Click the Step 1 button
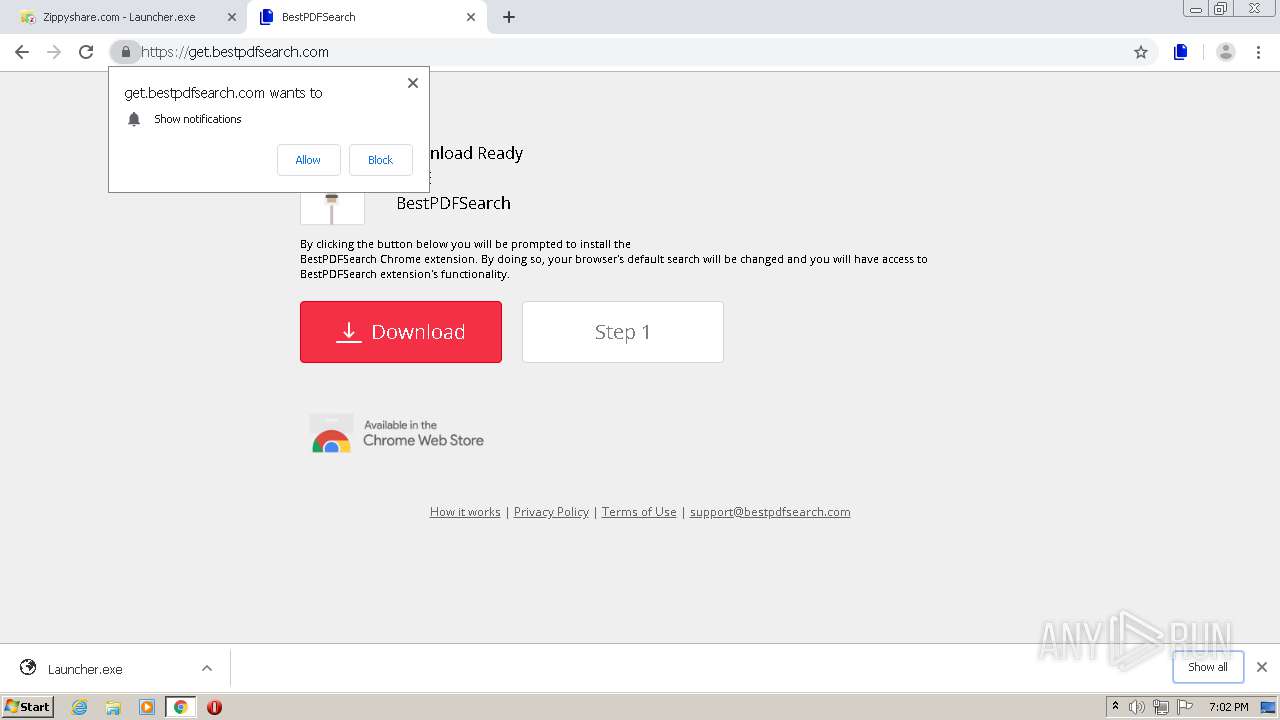The image size is (1280, 720). [x=623, y=332]
